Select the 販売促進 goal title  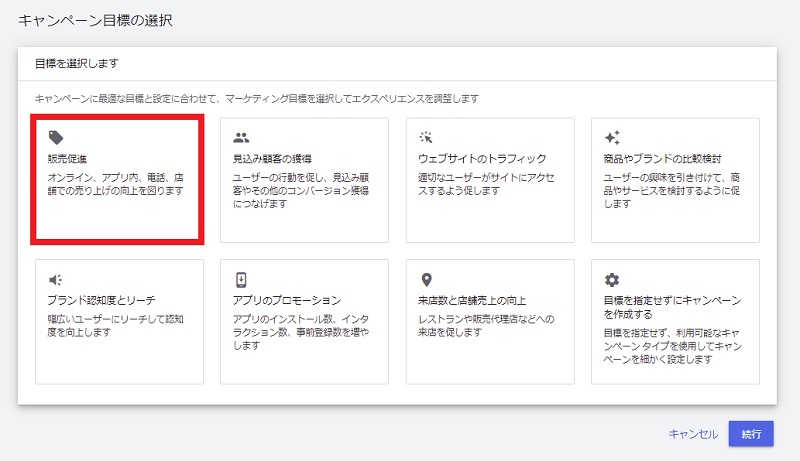tap(67, 159)
